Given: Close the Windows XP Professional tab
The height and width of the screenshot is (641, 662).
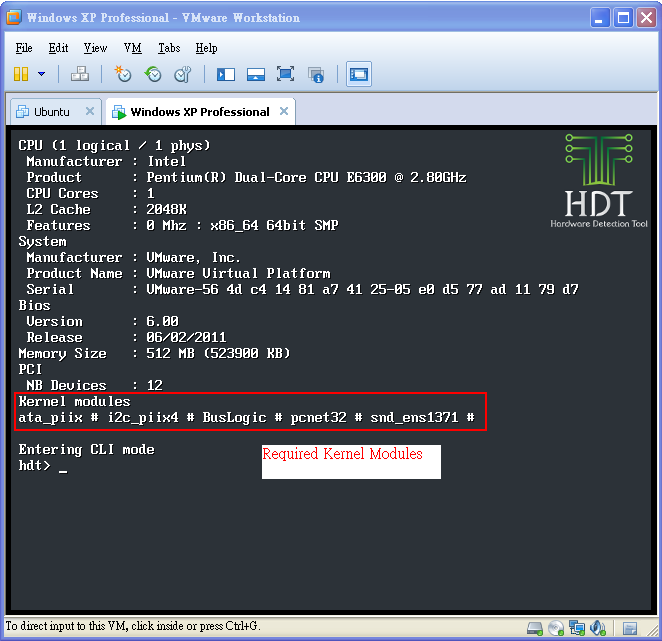Looking at the screenshot, I should tap(284, 111).
